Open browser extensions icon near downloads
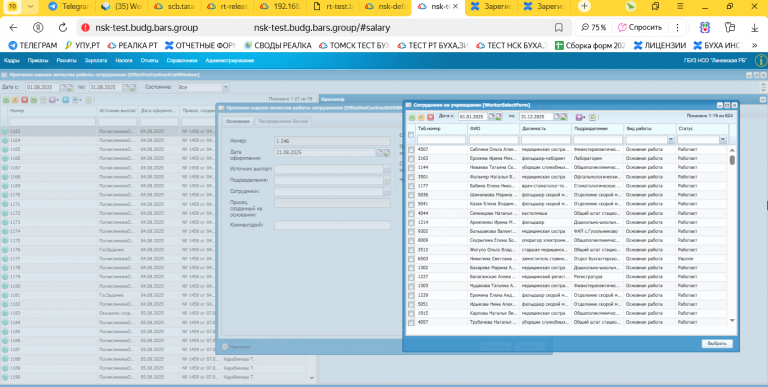Viewport: 768px width, 387px height. coord(730,27)
